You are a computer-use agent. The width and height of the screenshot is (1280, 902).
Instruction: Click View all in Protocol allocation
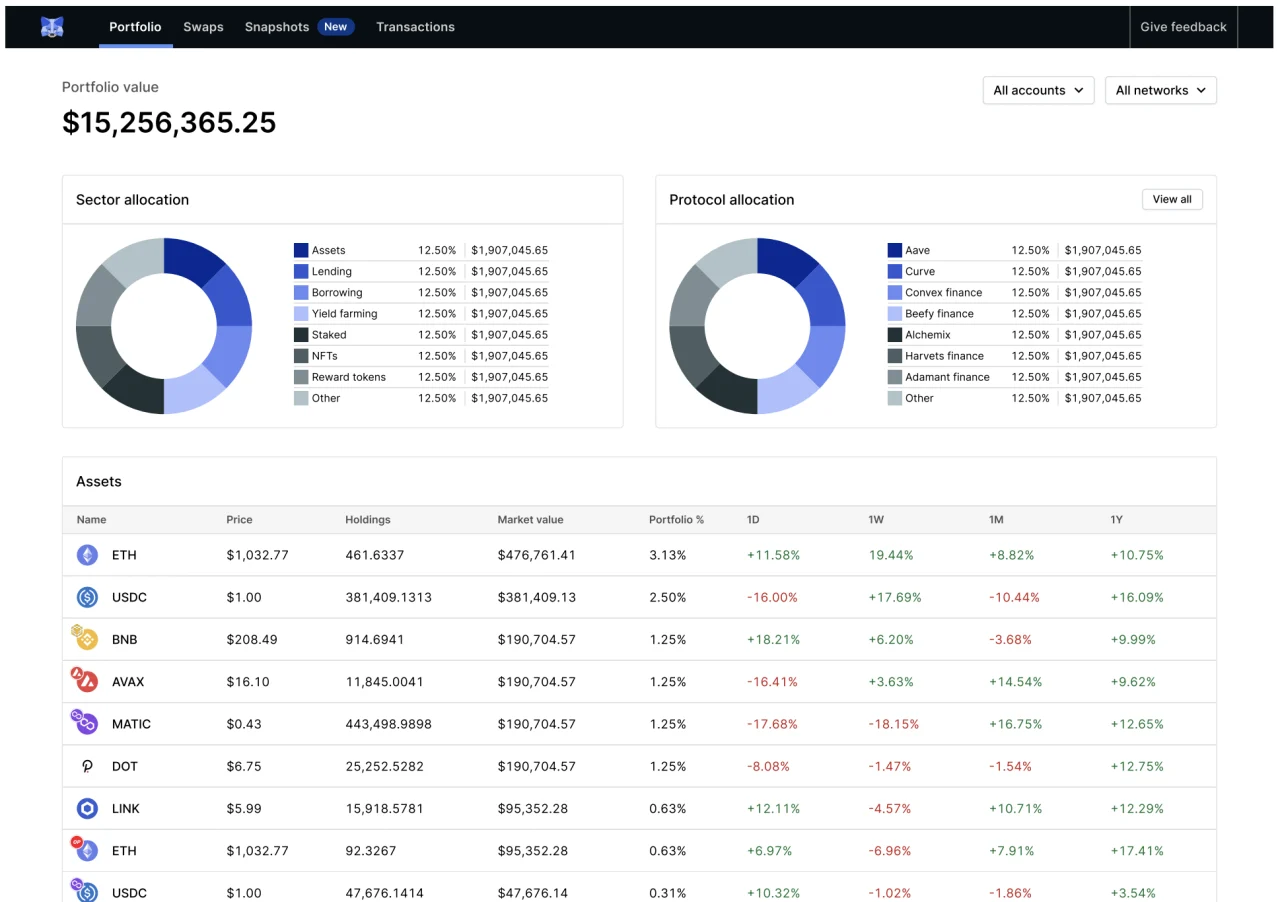pyautogui.click(x=1172, y=199)
